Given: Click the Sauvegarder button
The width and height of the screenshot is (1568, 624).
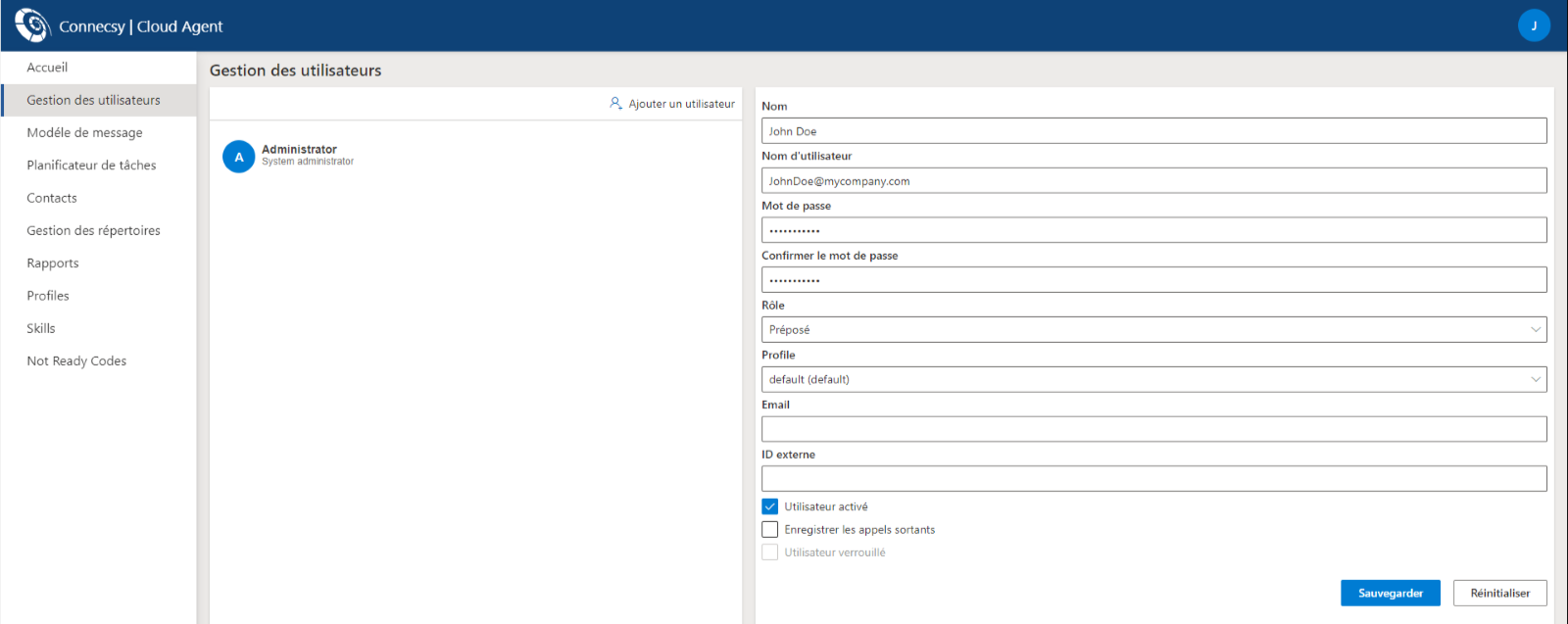Looking at the screenshot, I should coord(1390,593).
